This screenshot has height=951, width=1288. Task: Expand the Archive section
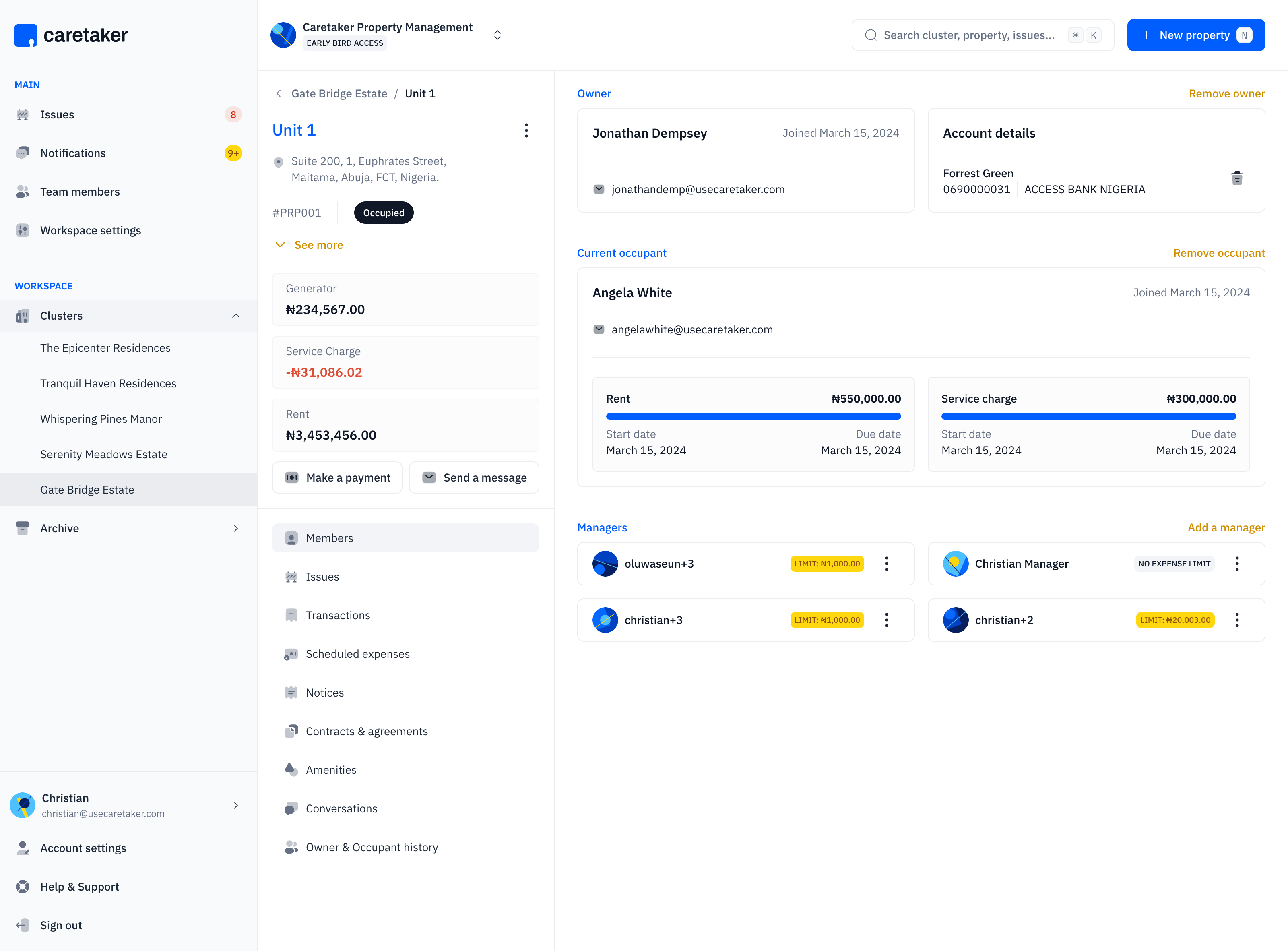pos(236,528)
